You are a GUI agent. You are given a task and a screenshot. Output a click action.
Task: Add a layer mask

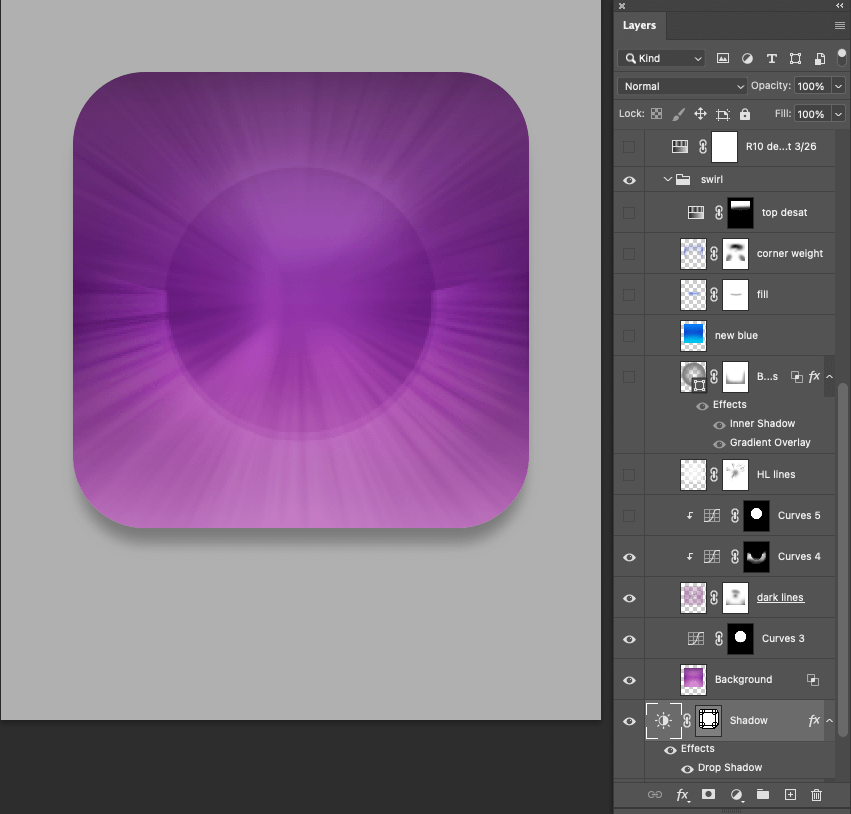709,795
